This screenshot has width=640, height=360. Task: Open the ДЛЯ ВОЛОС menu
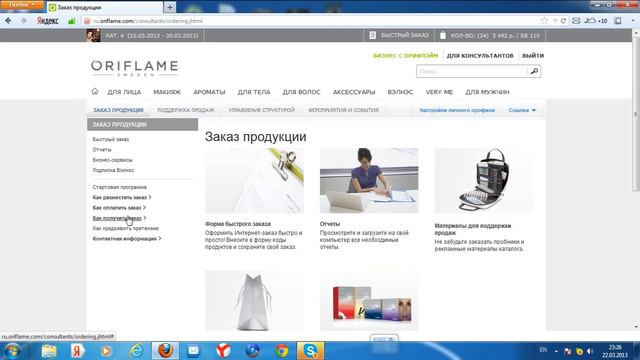pyautogui.click(x=301, y=92)
